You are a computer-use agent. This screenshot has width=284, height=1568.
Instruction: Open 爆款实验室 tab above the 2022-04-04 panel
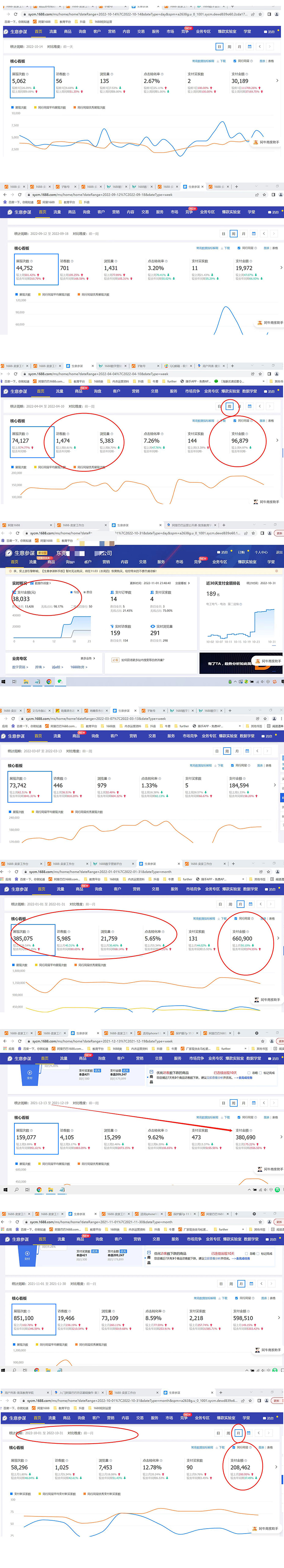[x=231, y=391]
